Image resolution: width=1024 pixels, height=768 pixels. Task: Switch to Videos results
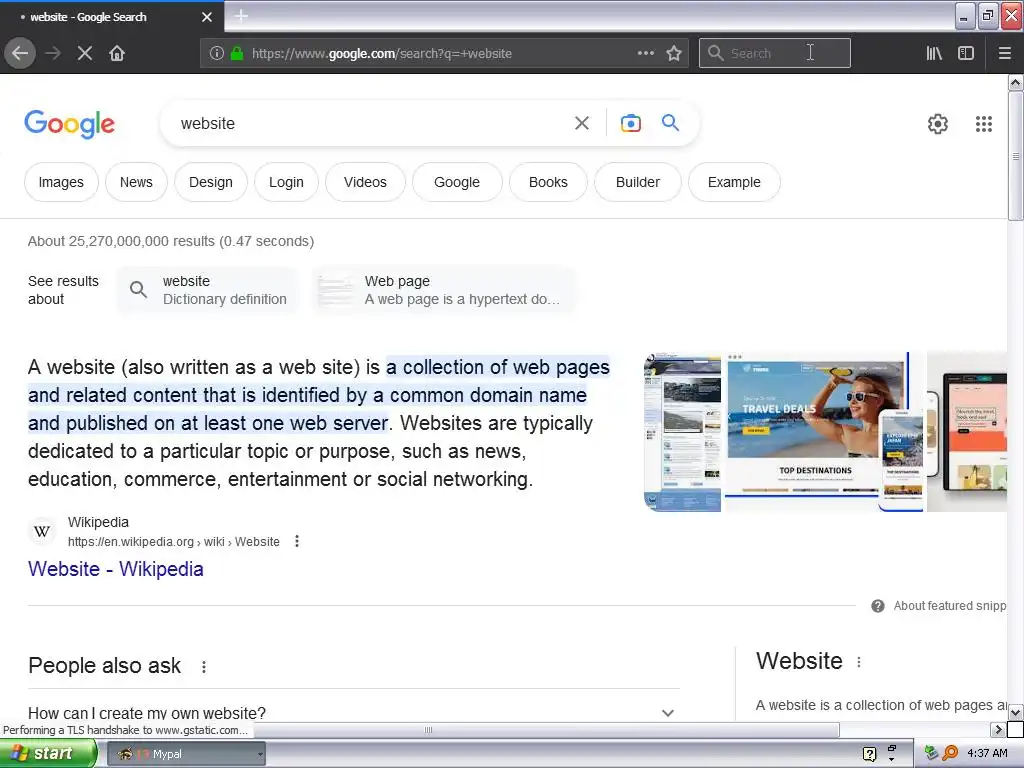pos(365,182)
